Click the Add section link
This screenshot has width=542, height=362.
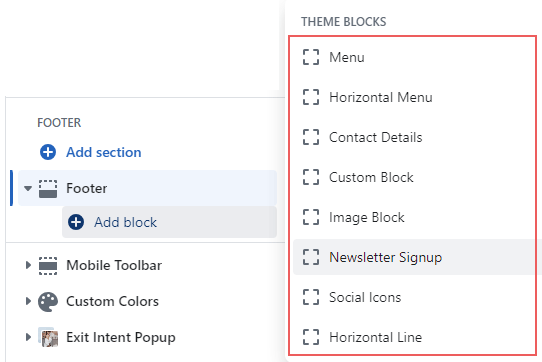tap(104, 152)
